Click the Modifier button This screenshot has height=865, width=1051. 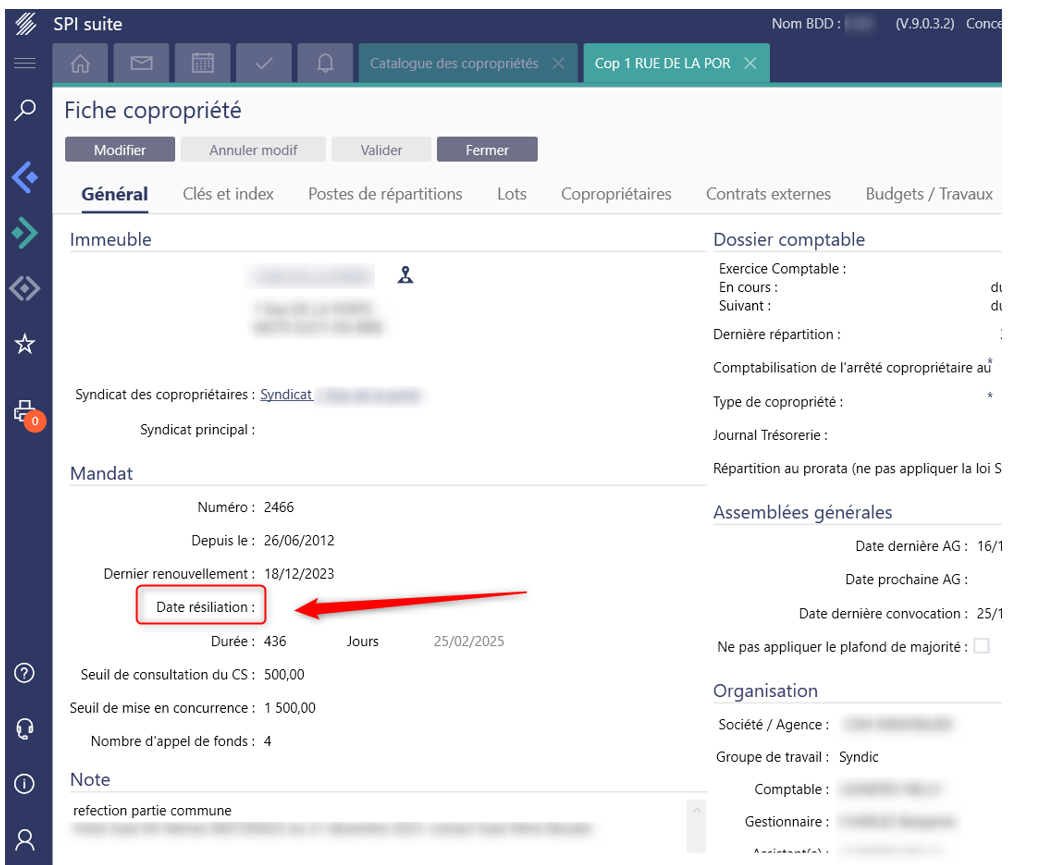pos(120,150)
